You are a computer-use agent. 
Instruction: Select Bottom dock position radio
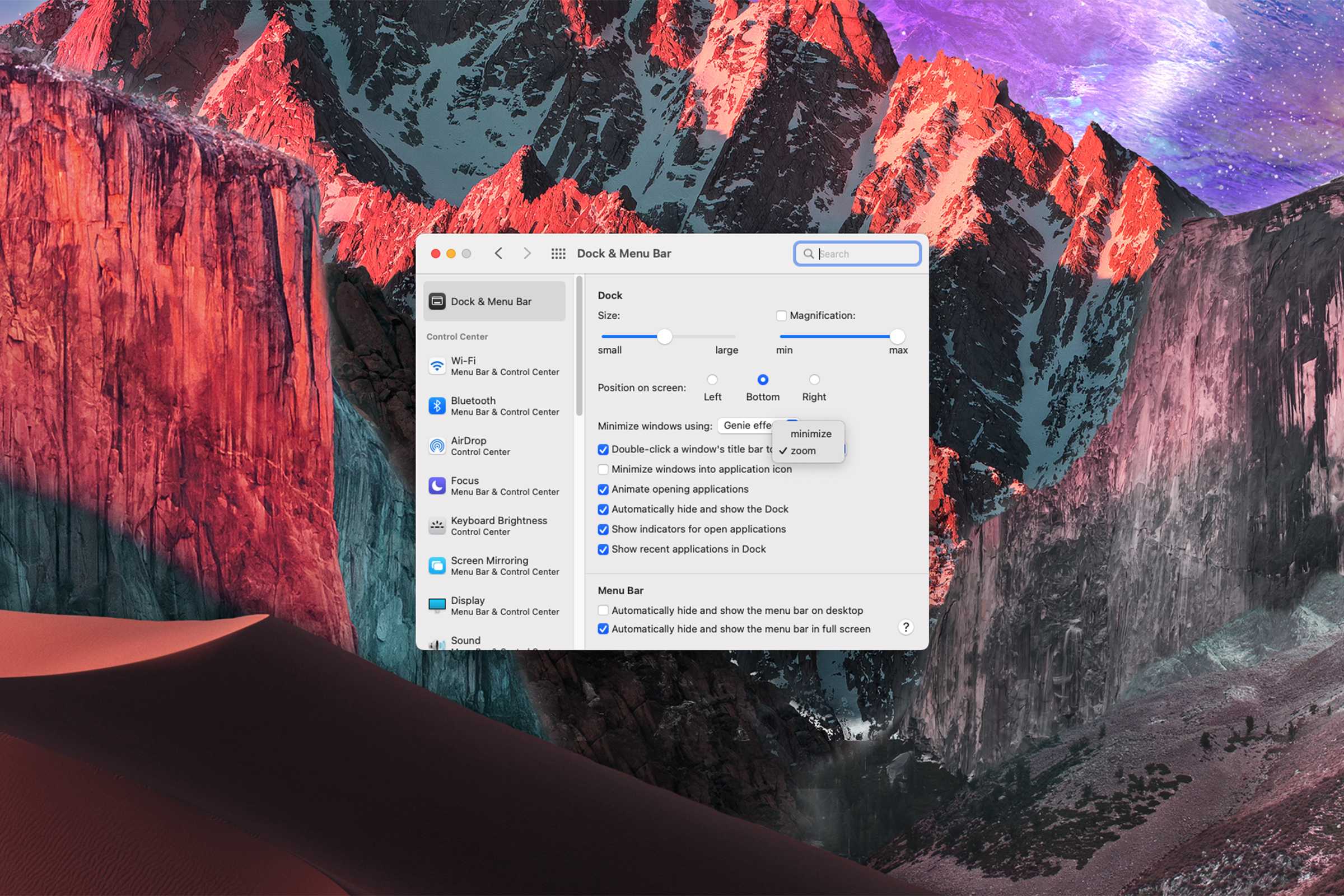pyautogui.click(x=763, y=380)
